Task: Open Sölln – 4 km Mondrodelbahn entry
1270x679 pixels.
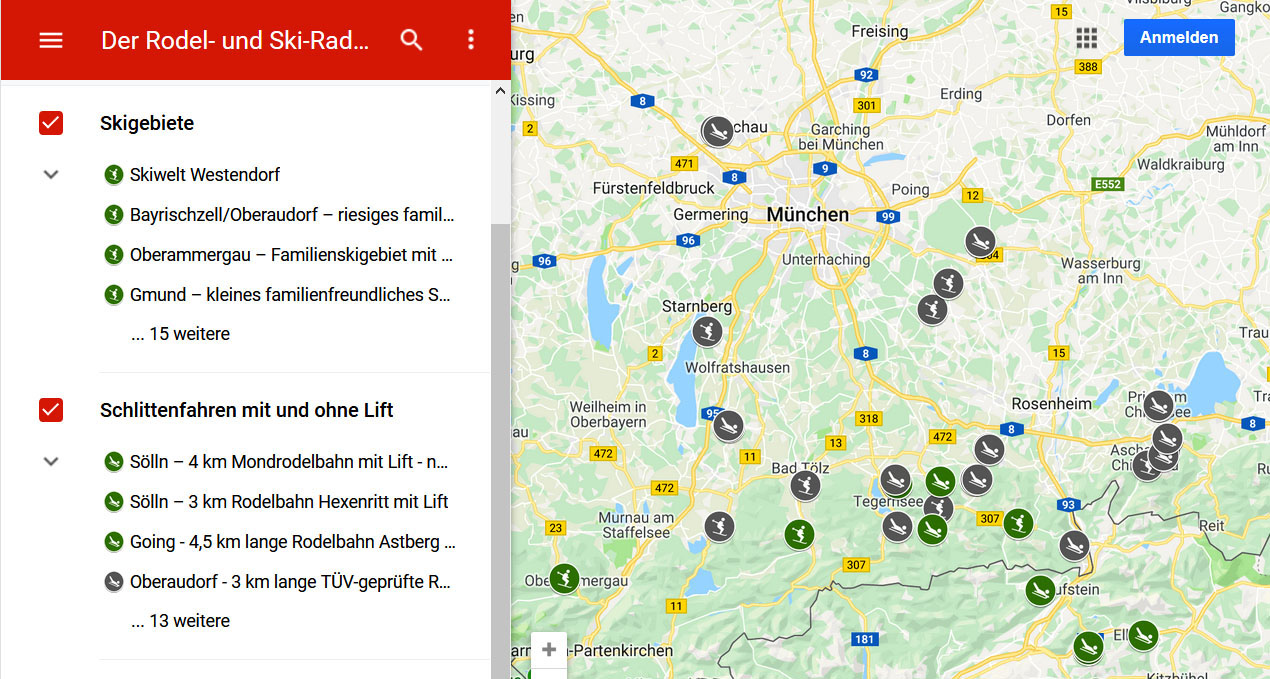Action: (x=276, y=462)
